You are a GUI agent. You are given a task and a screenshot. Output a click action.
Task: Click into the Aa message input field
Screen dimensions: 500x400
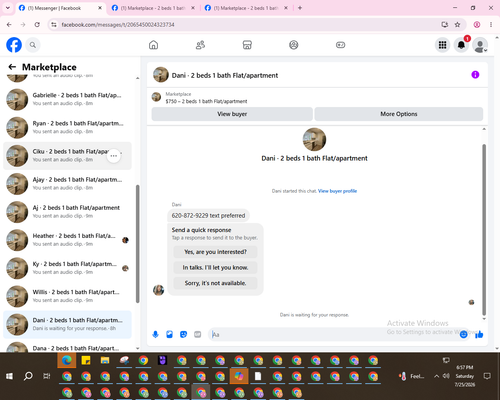333,334
